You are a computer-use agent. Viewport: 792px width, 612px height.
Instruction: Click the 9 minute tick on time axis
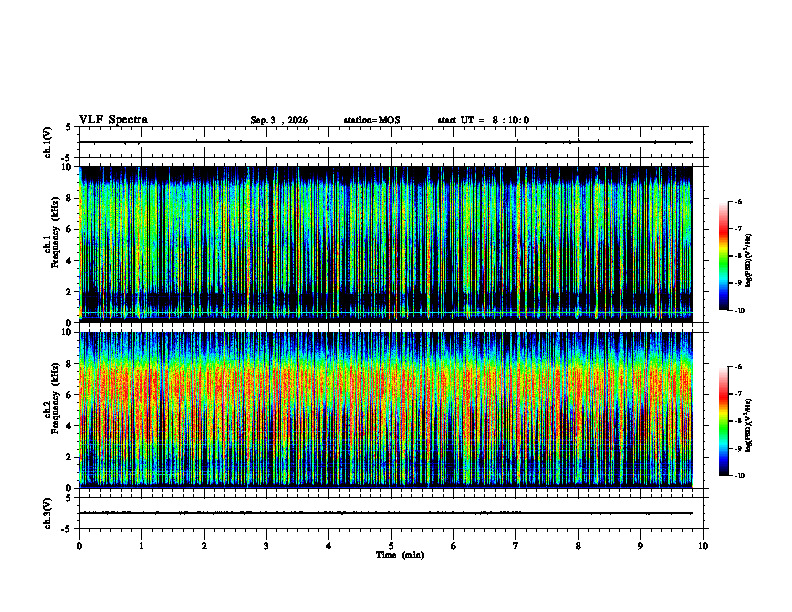(640, 546)
